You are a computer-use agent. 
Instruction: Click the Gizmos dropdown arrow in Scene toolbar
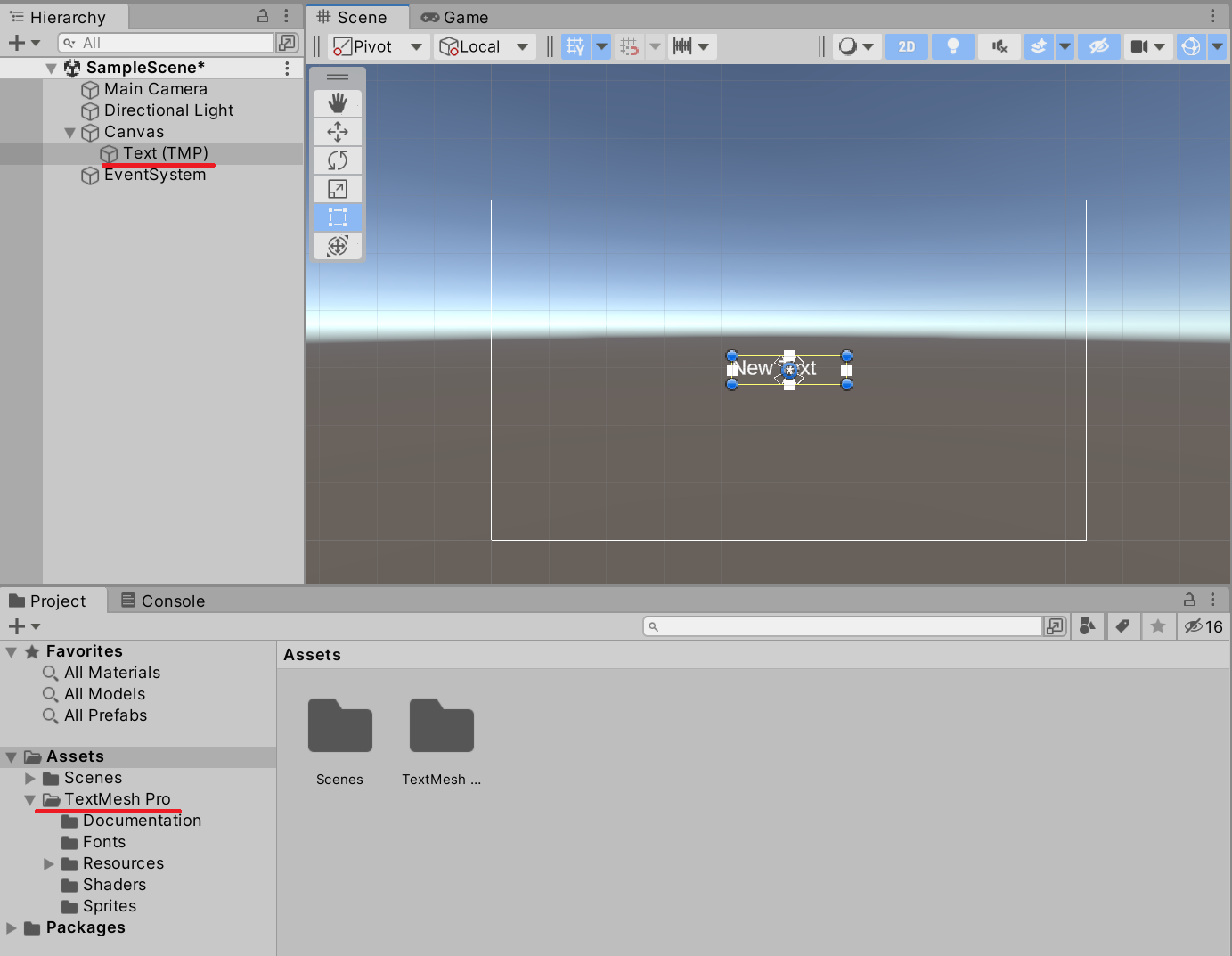pyautogui.click(x=1217, y=46)
